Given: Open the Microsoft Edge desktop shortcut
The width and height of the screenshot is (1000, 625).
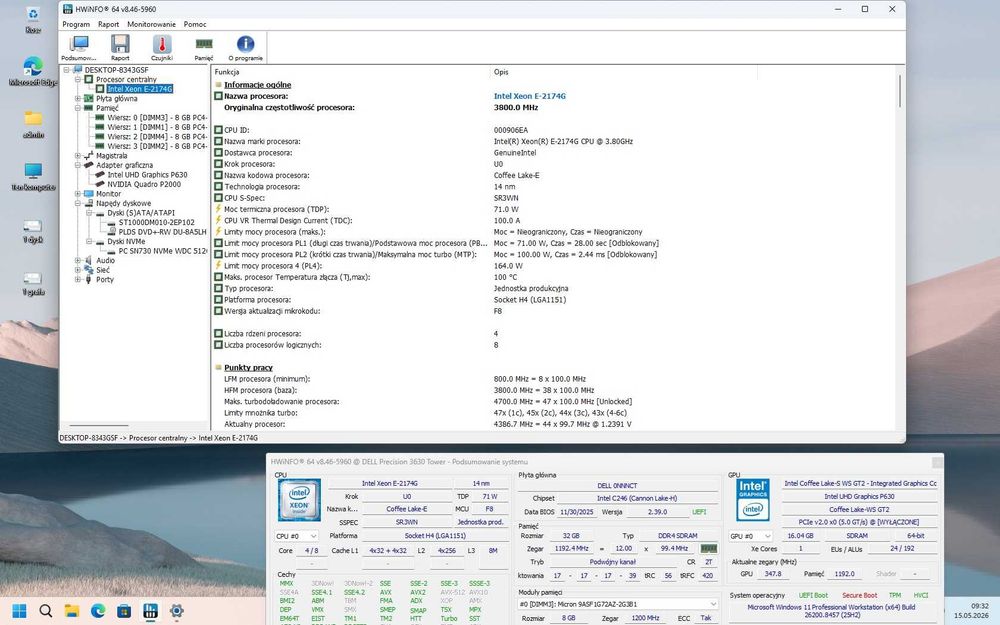Looking at the screenshot, I should (33, 70).
